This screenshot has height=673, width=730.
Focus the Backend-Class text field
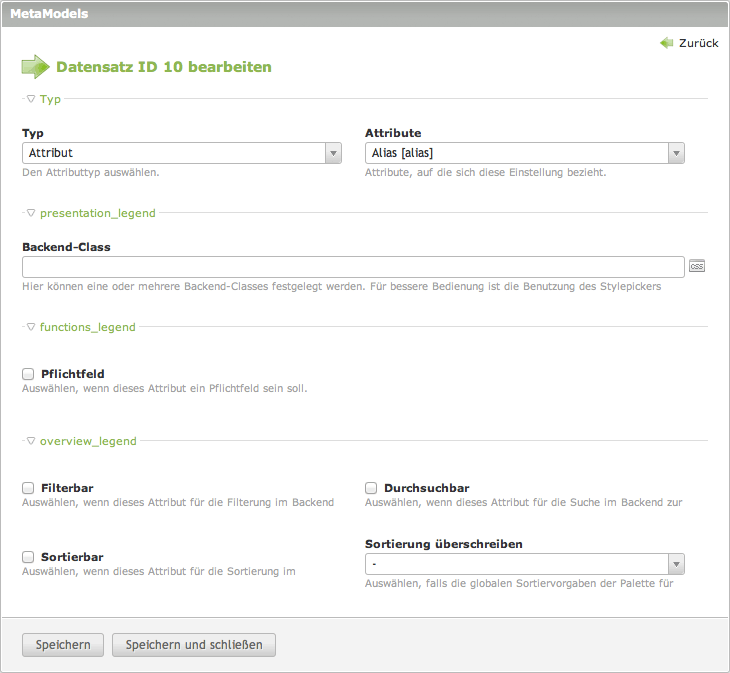[353, 267]
